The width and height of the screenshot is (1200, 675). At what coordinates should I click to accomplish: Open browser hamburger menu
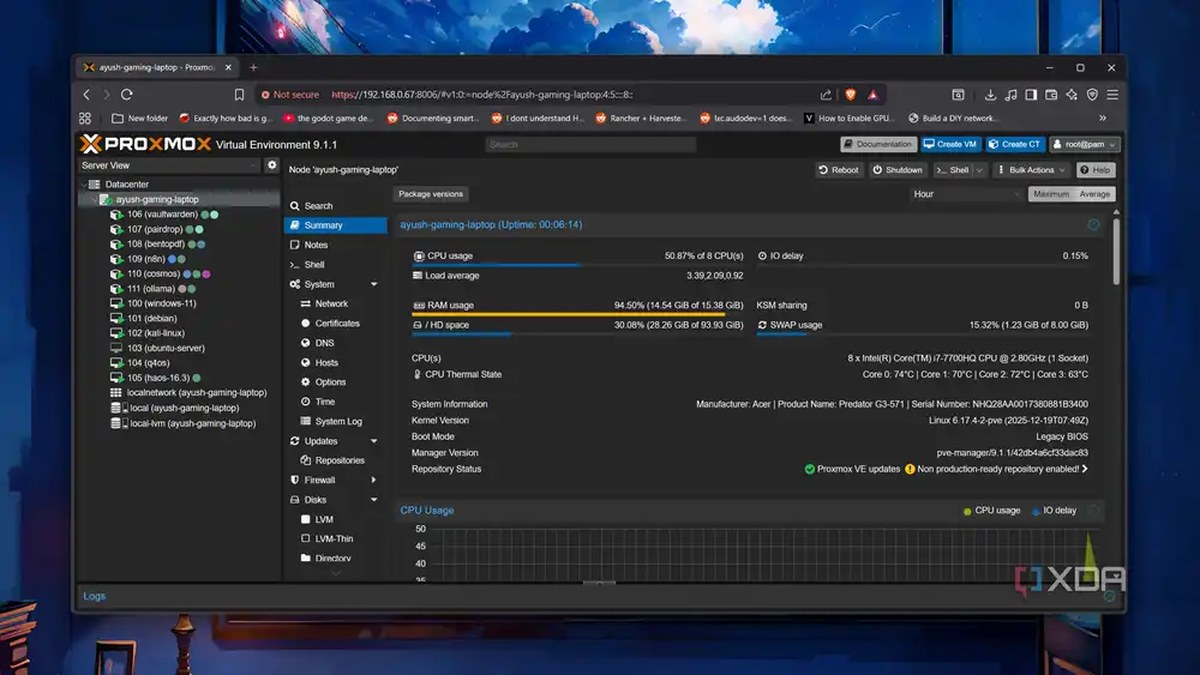tap(1112, 94)
